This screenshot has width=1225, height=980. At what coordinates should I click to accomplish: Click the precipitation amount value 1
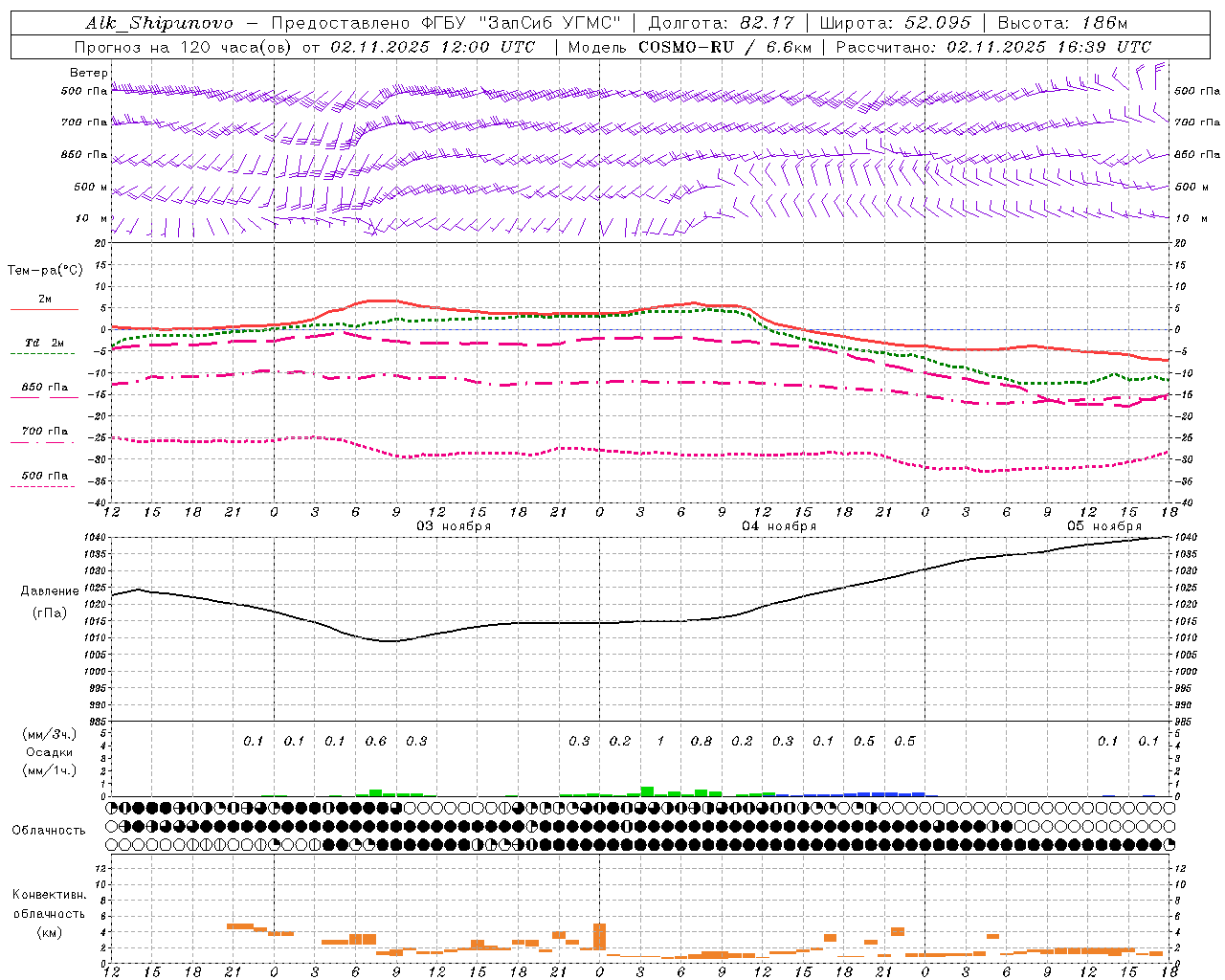tap(660, 741)
